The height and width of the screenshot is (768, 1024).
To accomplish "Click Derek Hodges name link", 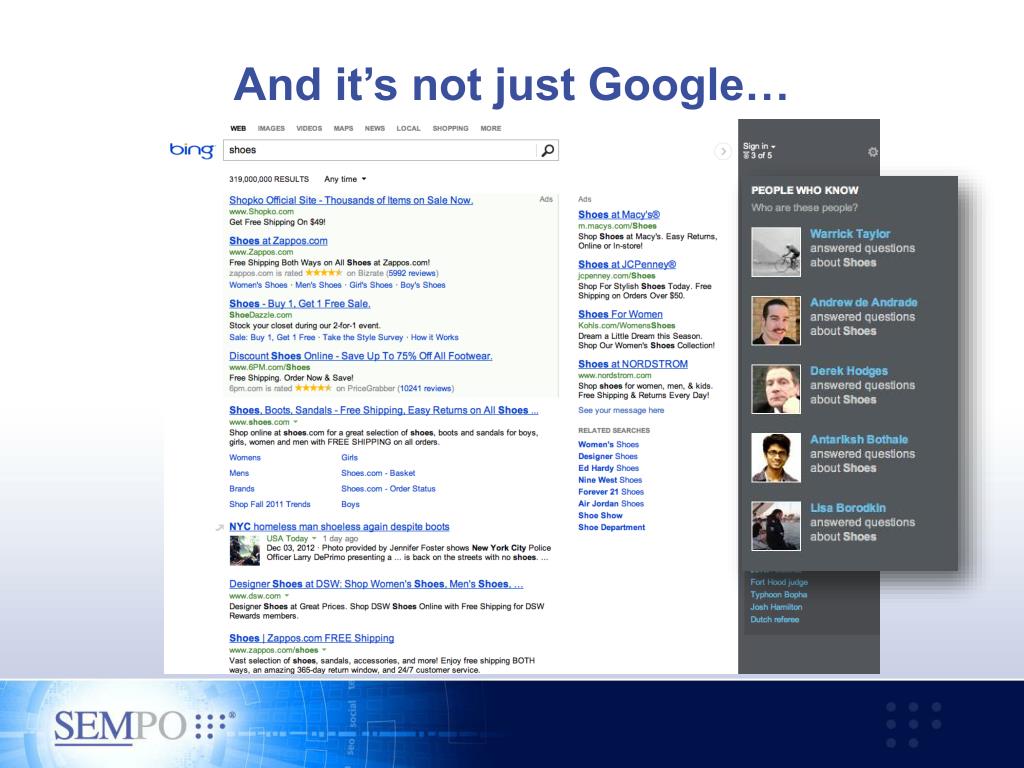I will click(848, 371).
